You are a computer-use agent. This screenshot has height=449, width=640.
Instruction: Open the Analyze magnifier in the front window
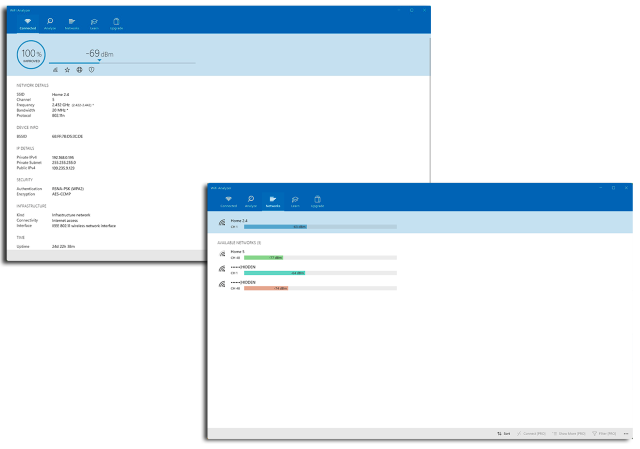(251, 201)
